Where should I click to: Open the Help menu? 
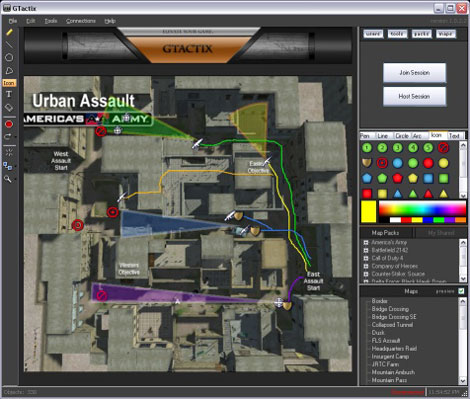(110, 21)
